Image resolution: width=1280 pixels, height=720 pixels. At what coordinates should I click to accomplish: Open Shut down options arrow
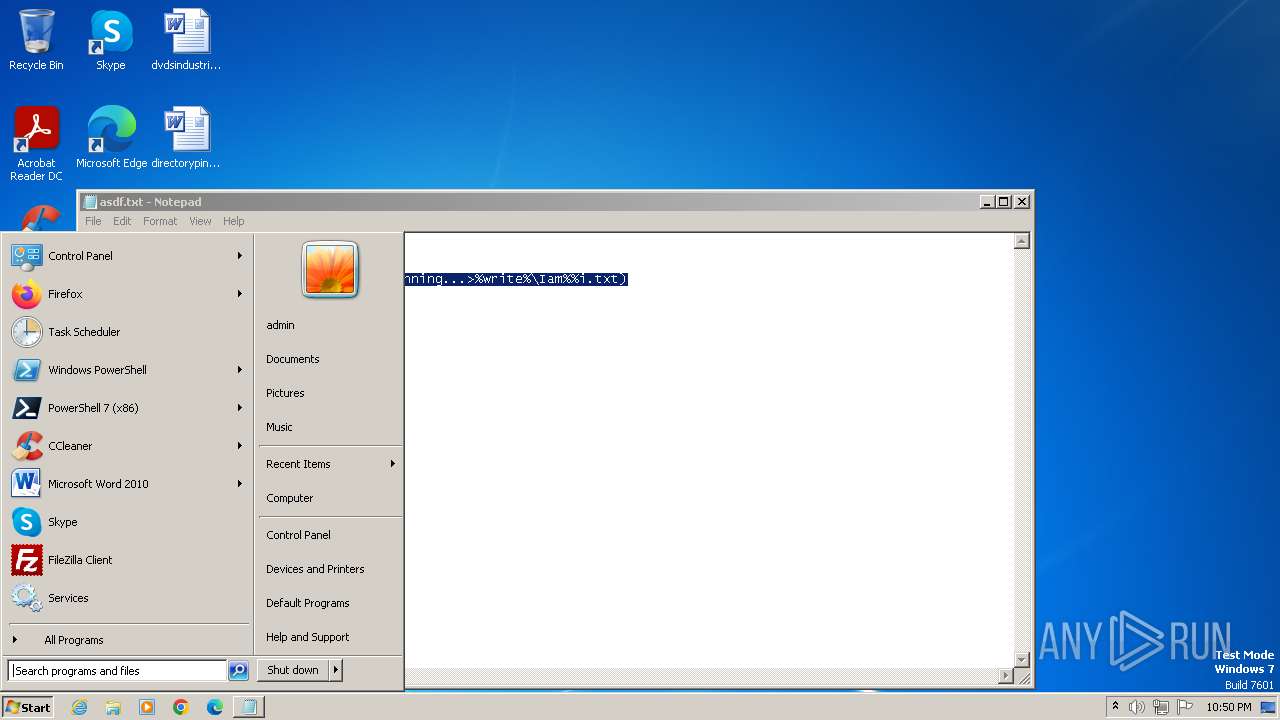pyautogui.click(x=336, y=670)
